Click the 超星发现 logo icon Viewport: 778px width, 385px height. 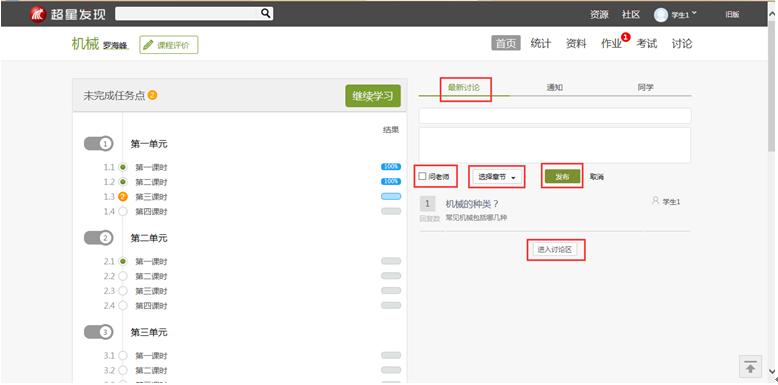(x=38, y=14)
